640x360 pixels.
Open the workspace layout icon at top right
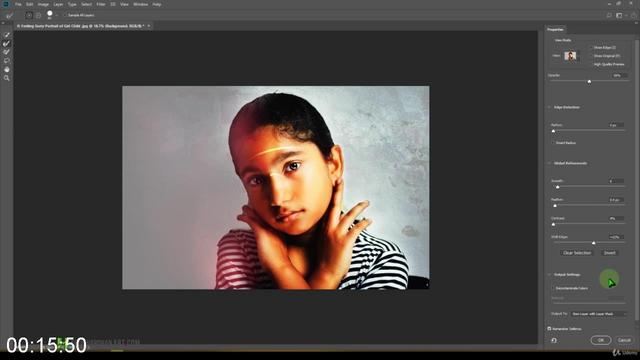tap(620, 16)
